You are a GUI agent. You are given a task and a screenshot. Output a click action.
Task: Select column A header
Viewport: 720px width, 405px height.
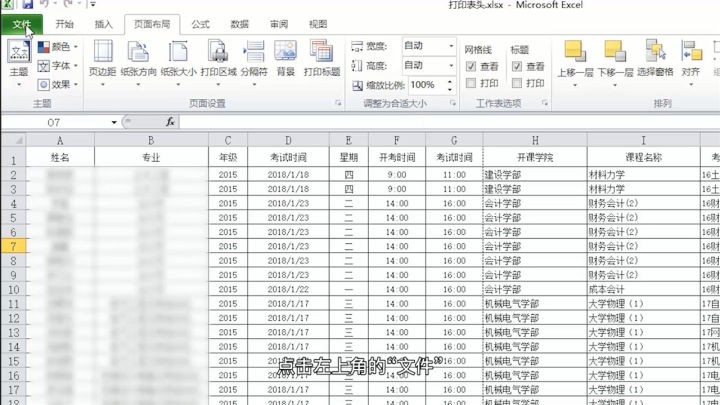[60, 141]
